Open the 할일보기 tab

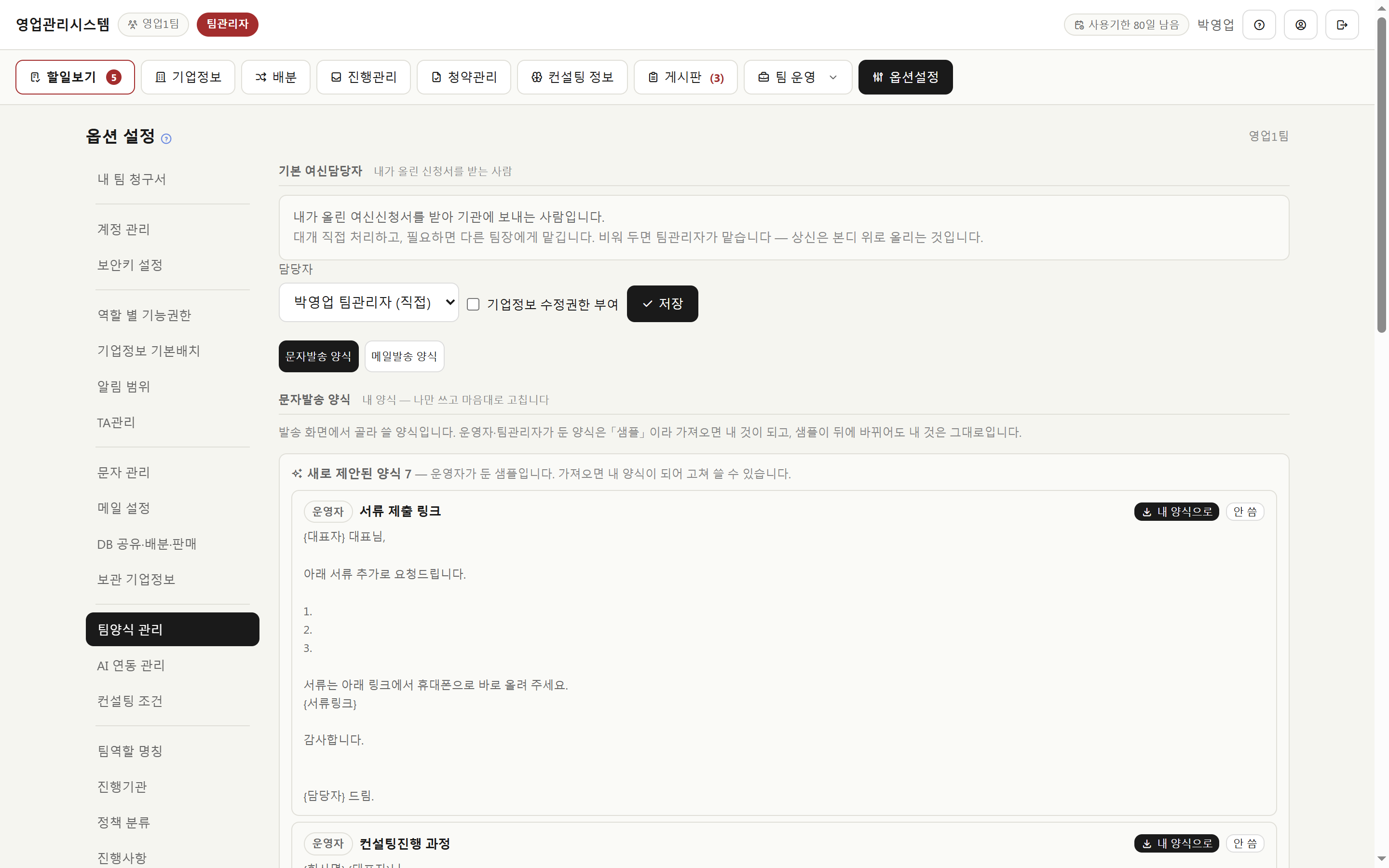75,77
